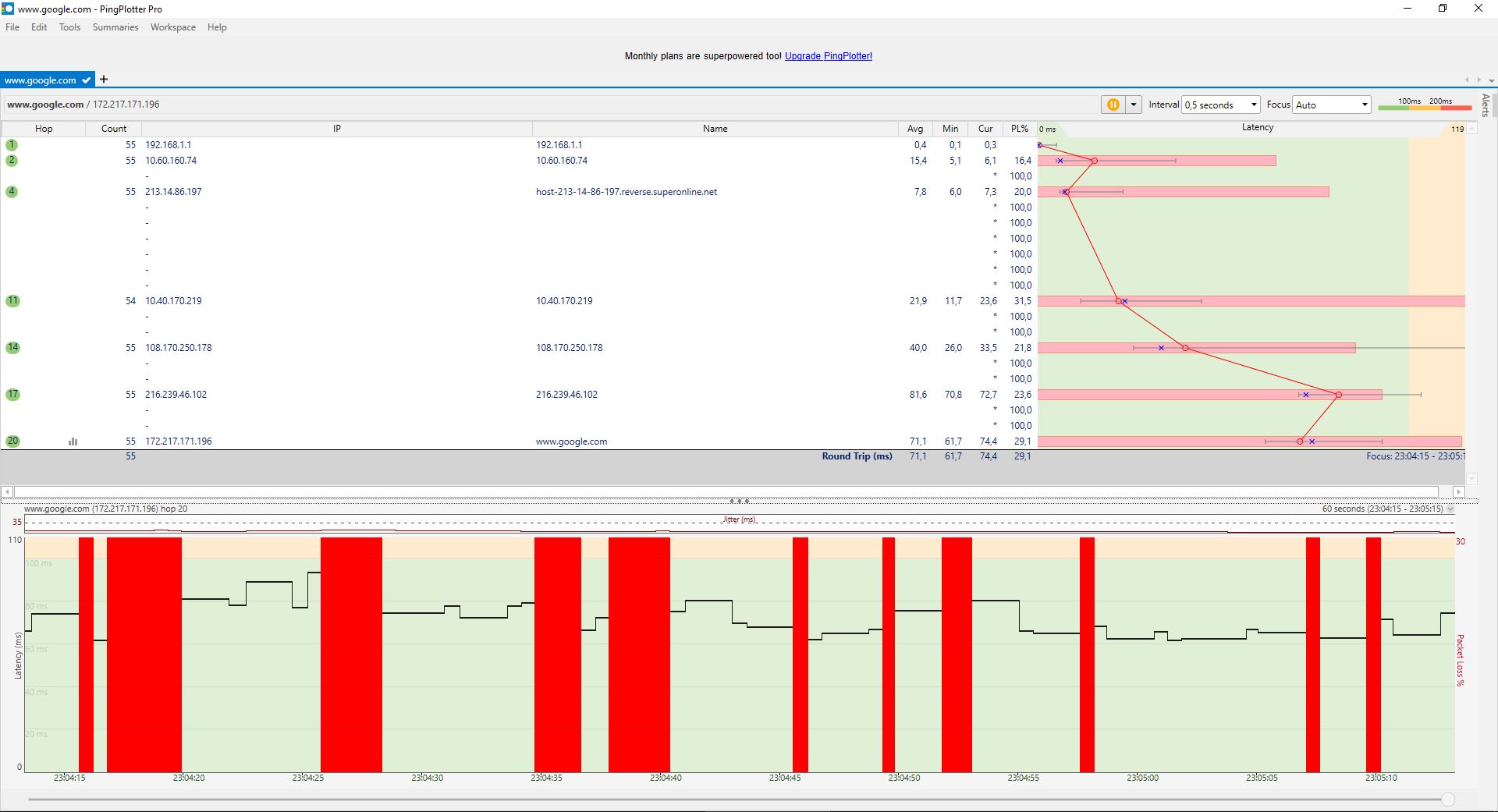Click www.google.com name in hop 20 row
The height and width of the screenshot is (812, 1498).
(x=571, y=441)
